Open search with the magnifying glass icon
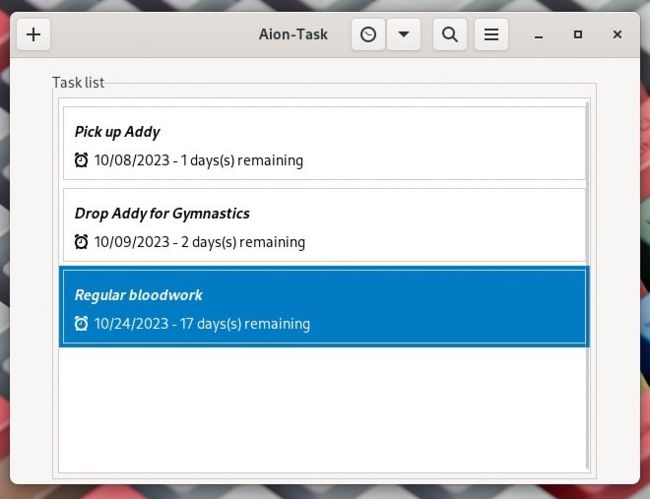This screenshot has height=499, width=650. pos(450,35)
